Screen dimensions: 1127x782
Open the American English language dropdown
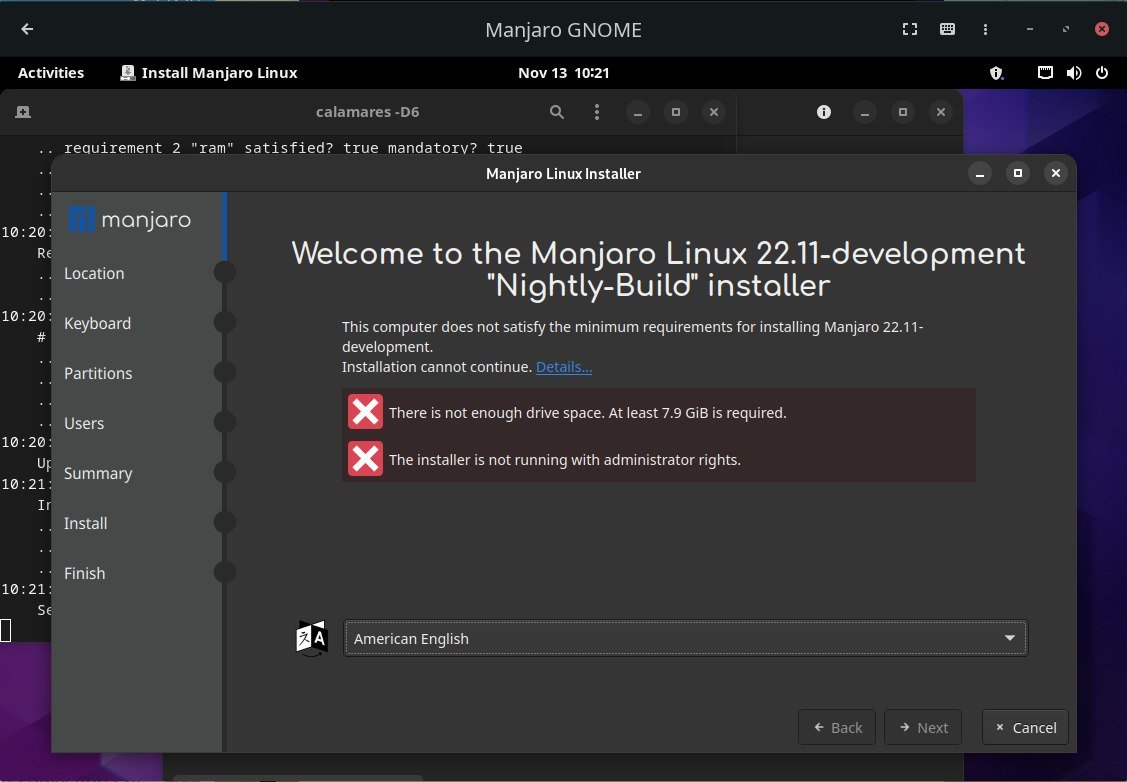tap(686, 638)
